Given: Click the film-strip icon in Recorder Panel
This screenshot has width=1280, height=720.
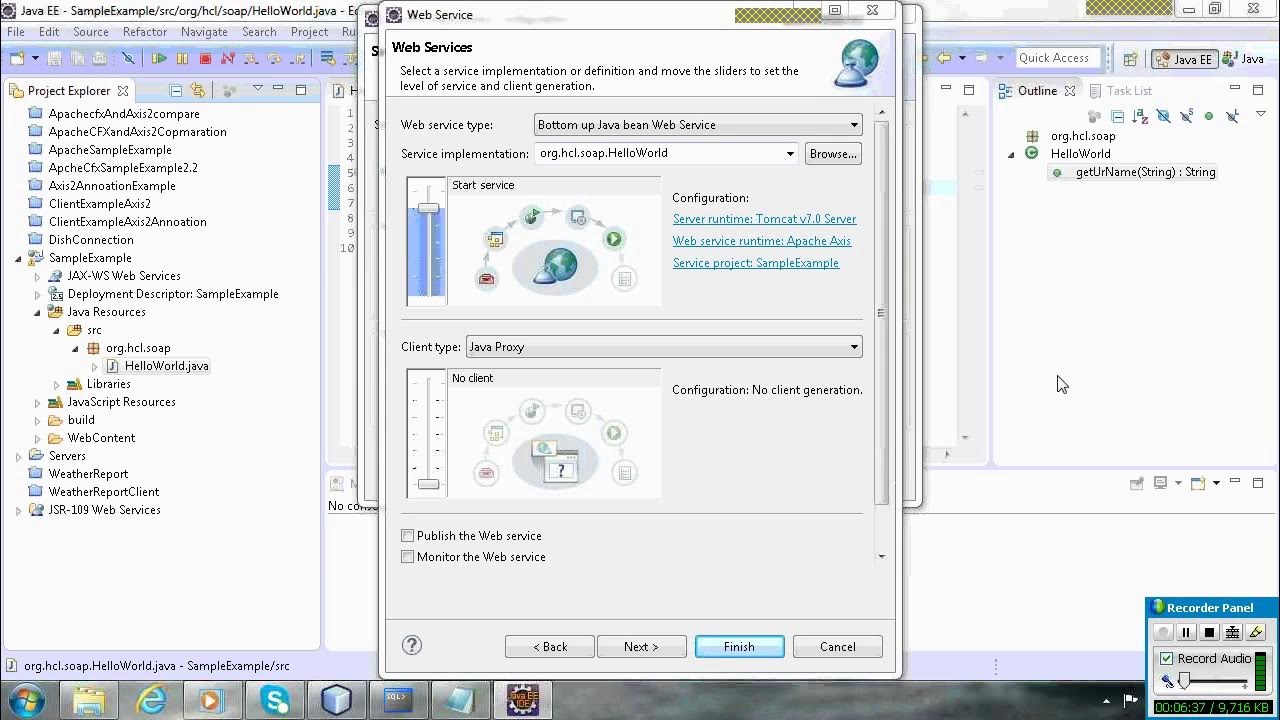Looking at the screenshot, I should [1232, 632].
